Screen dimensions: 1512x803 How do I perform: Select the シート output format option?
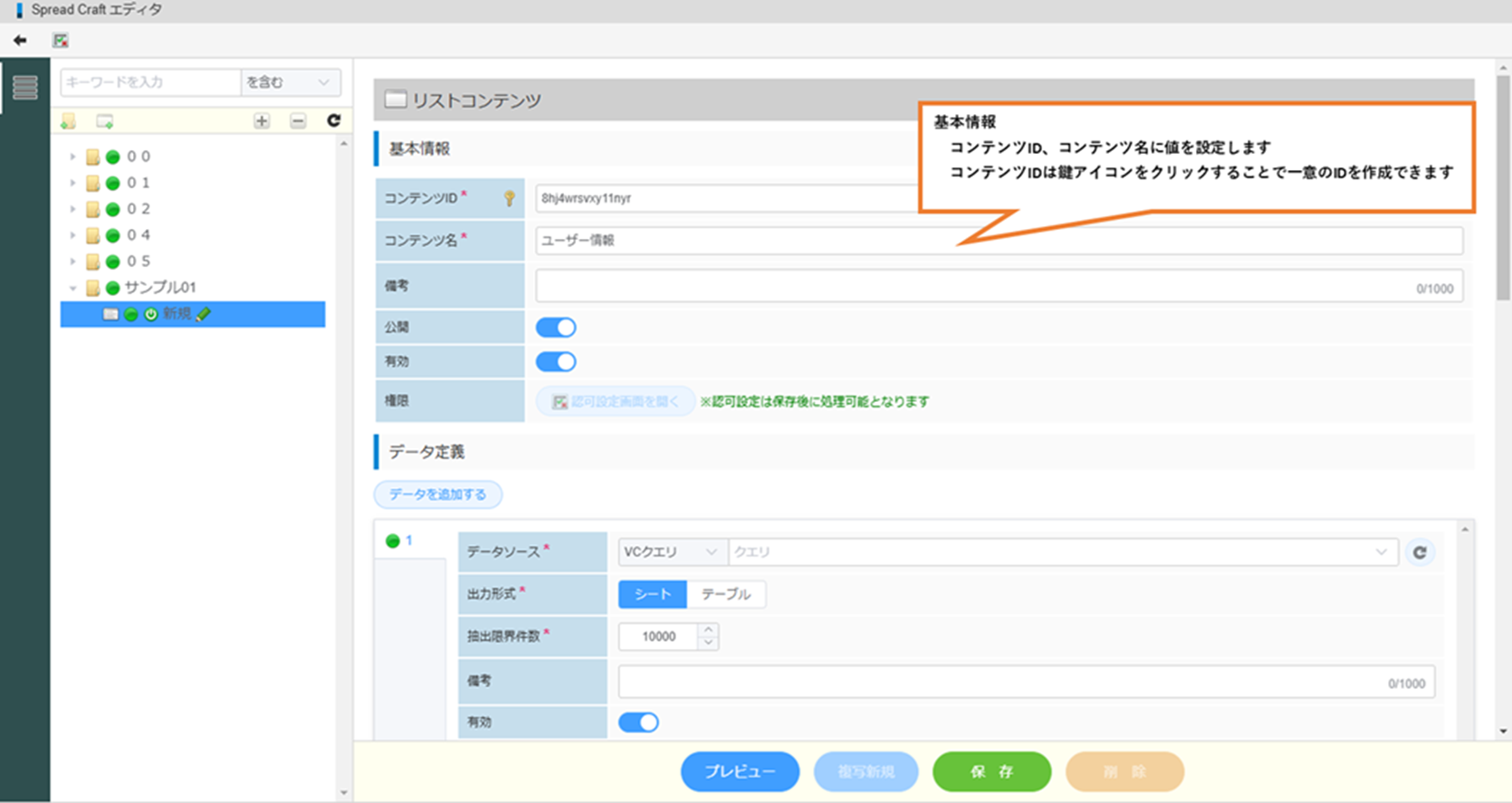click(653, 595)
